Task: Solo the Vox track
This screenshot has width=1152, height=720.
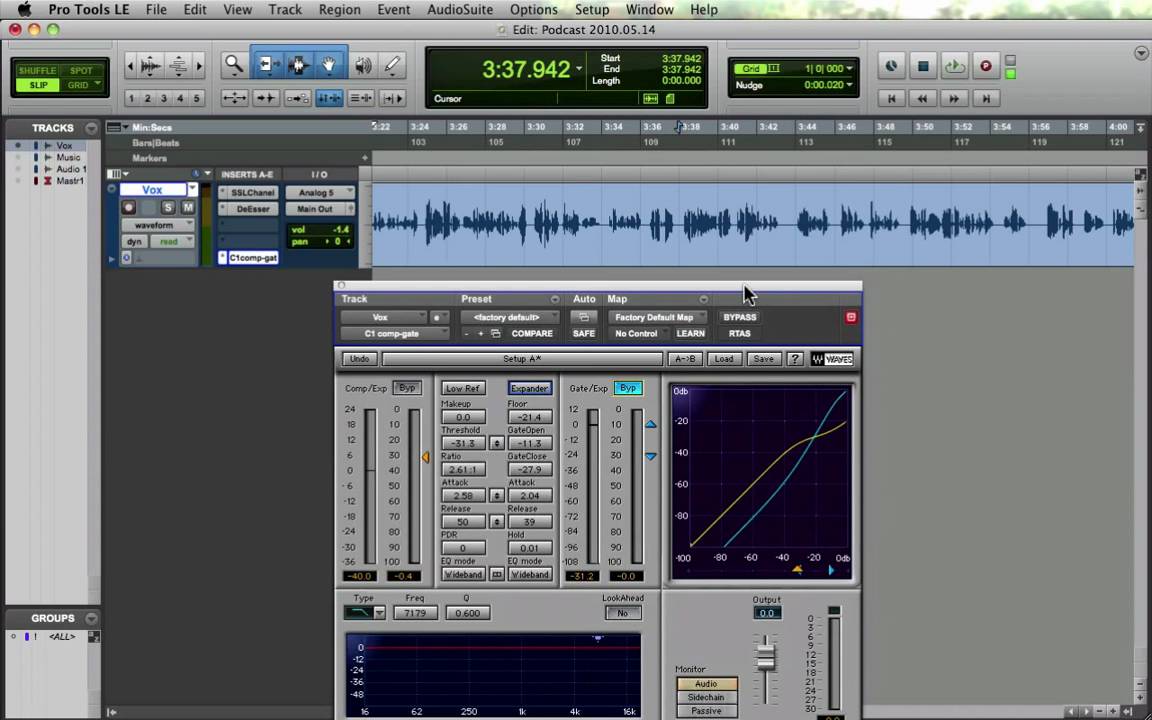Action: [168, 208]
